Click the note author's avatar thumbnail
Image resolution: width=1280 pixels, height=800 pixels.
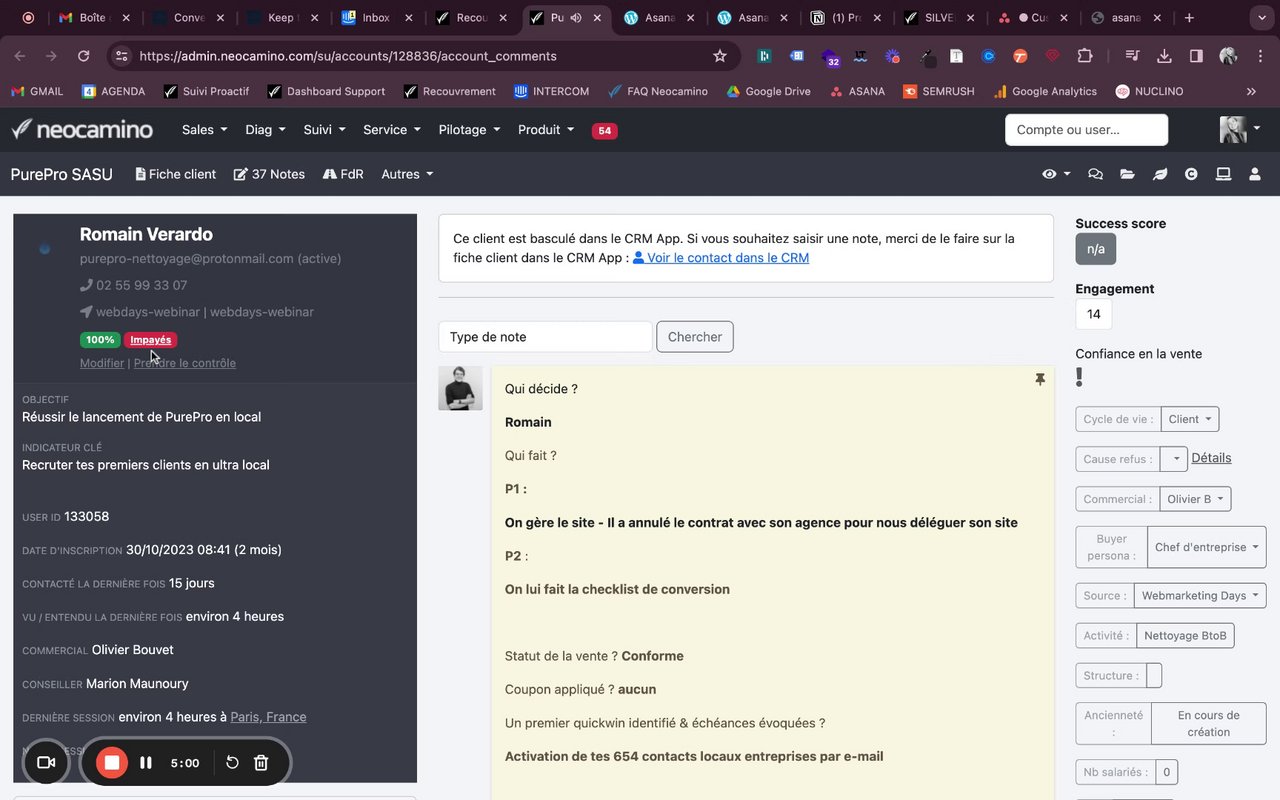coord(460,388)
